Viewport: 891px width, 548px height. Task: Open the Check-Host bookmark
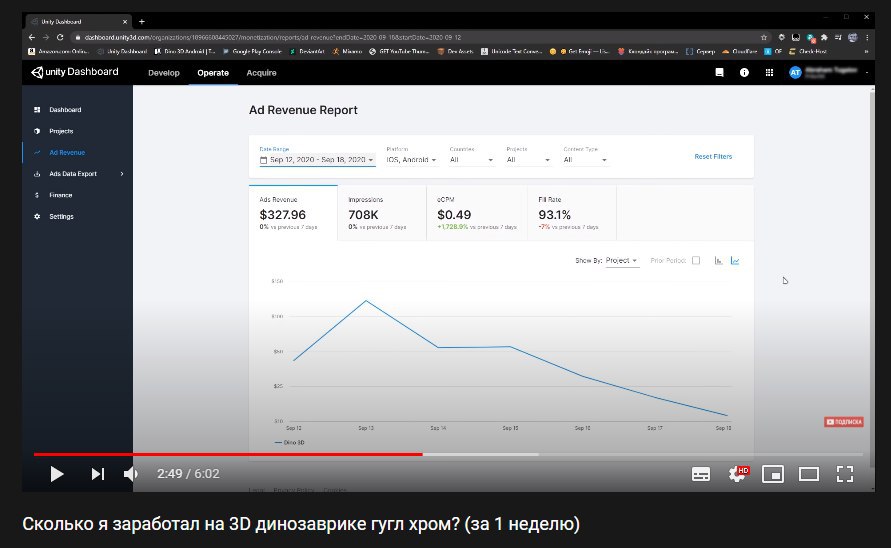tap(807, 51)
